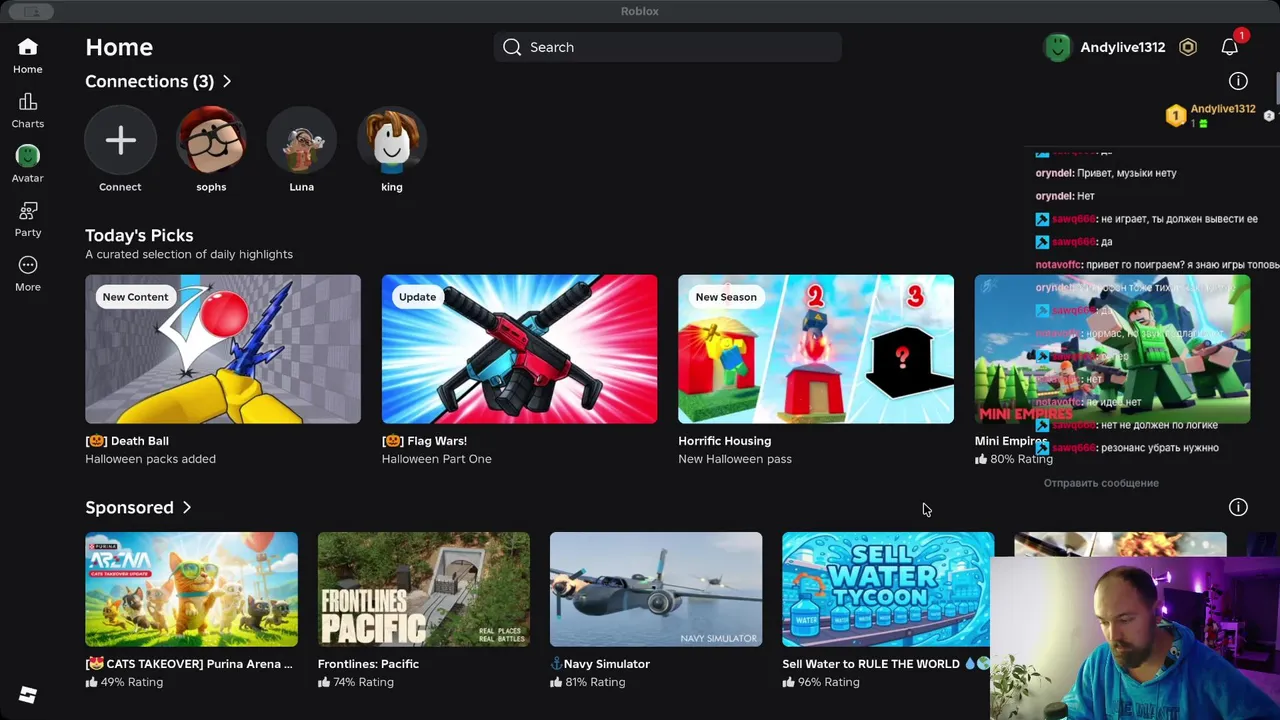Click the New Season badge on Horrific Housing
Viewport: 1280px width, 720px height.
point(726,297)
